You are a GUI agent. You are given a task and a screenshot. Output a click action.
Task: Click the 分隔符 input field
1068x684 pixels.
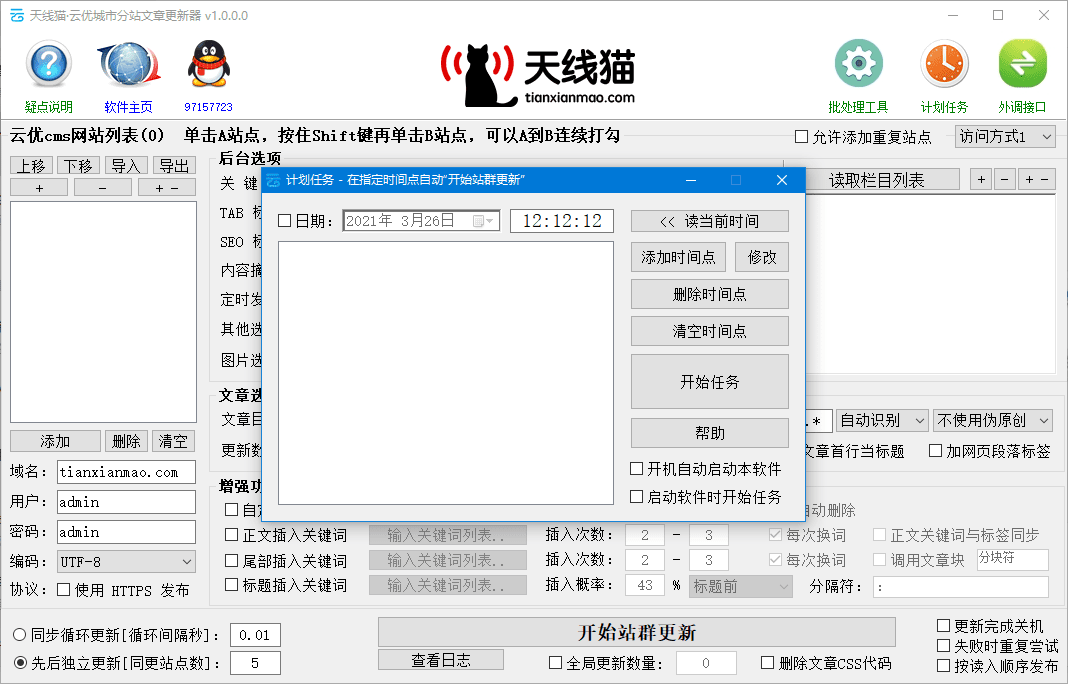(960, 587)
